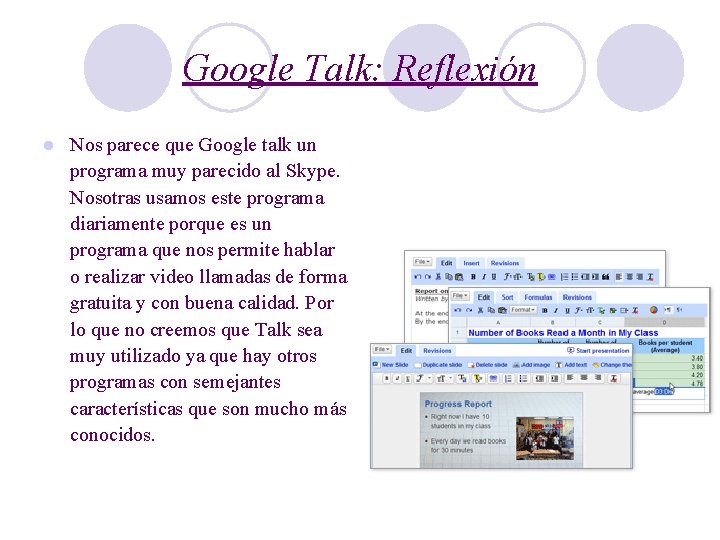
Task: Open File dropdown in the presentation window
Action: click(x=382, y=349)
